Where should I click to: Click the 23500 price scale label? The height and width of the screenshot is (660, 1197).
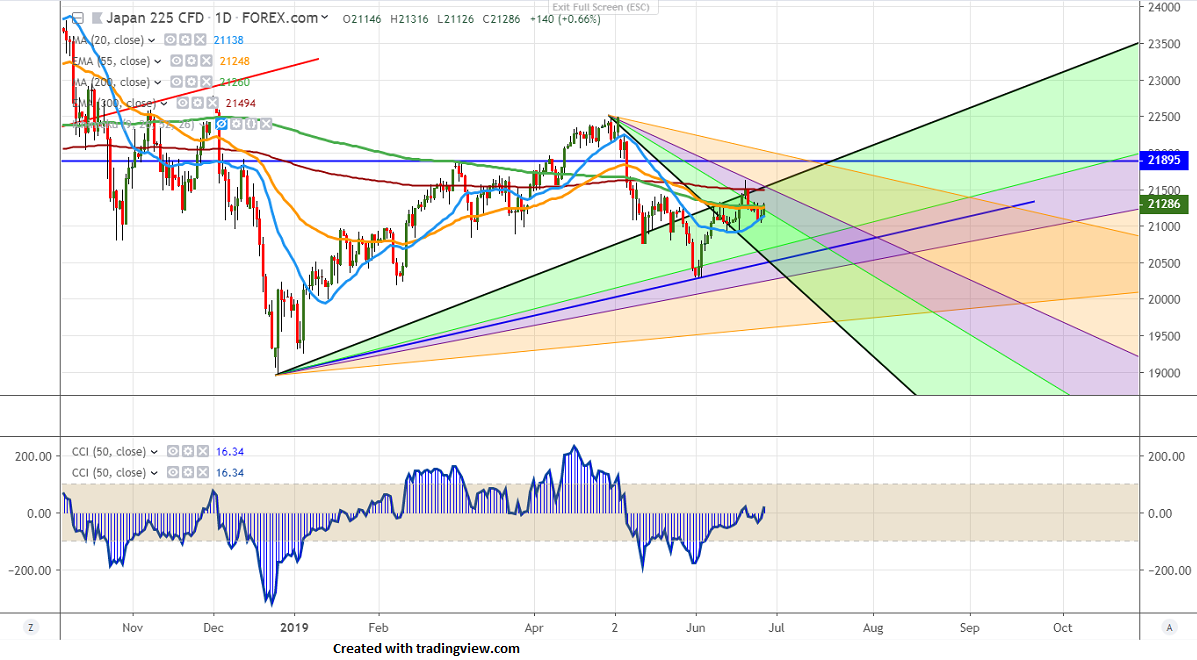point(1163,44)
